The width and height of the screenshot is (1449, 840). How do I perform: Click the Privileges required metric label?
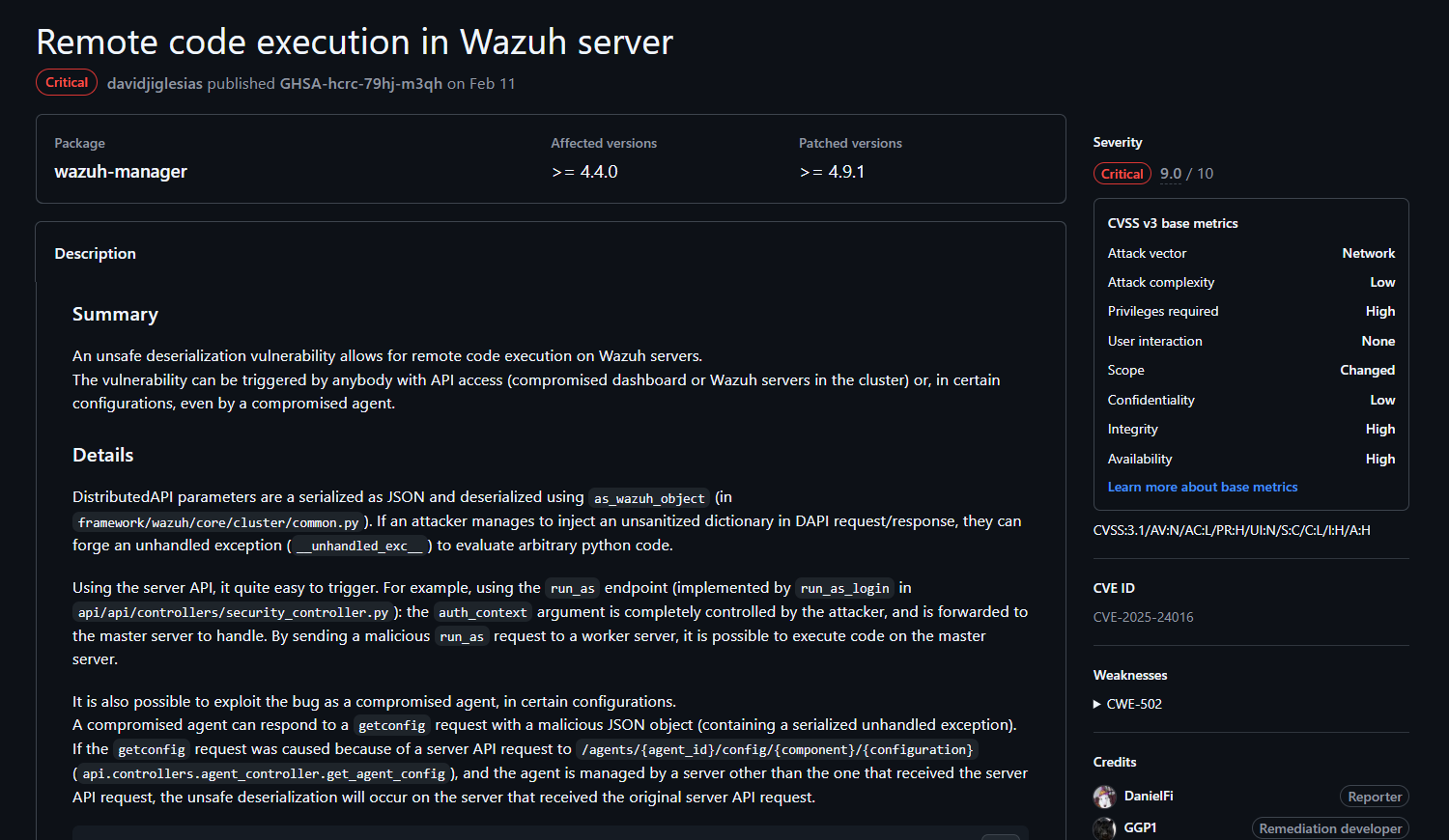(1163, 311)
